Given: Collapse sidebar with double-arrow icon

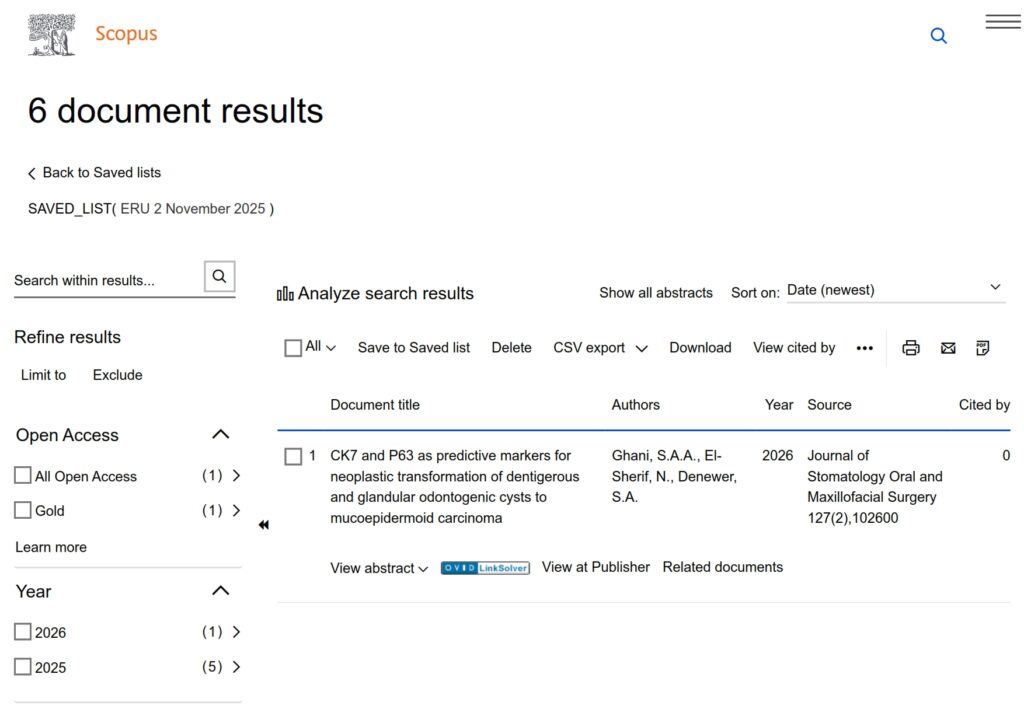Looking at the screenshot, I should (264, 525).
